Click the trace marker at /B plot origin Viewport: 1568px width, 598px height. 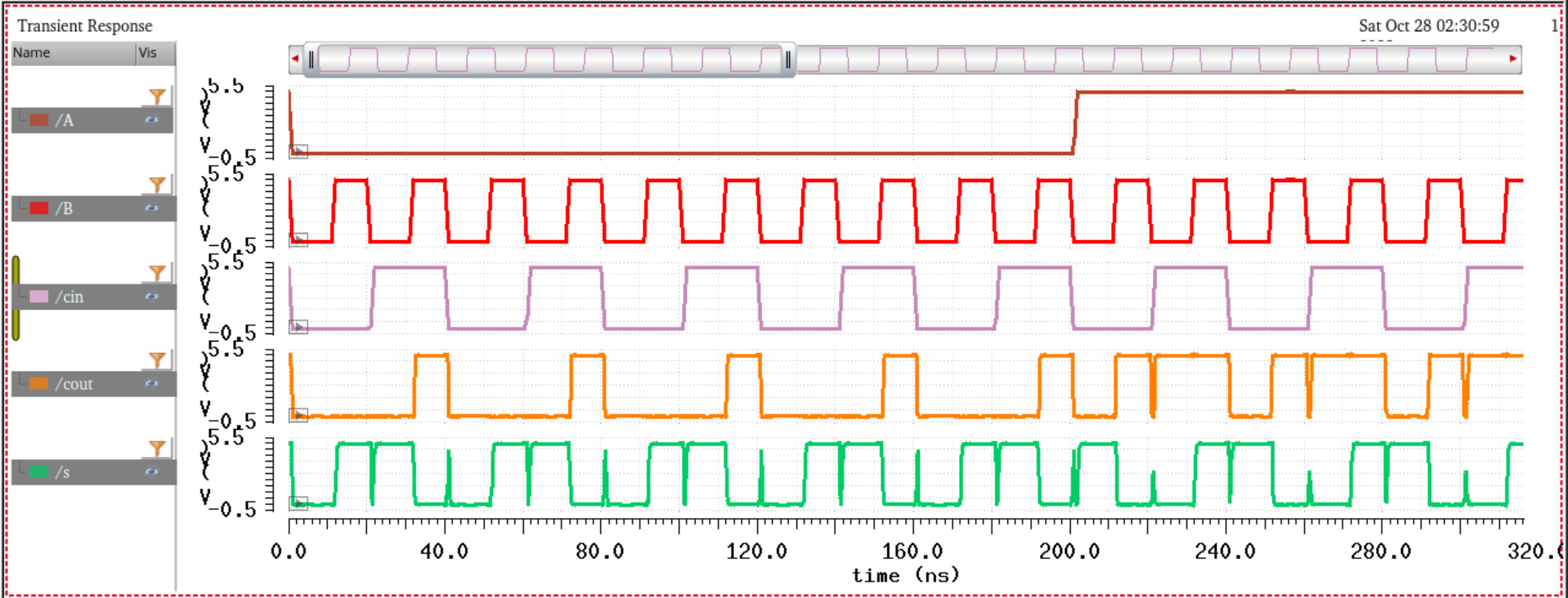[x=298, y=239]
